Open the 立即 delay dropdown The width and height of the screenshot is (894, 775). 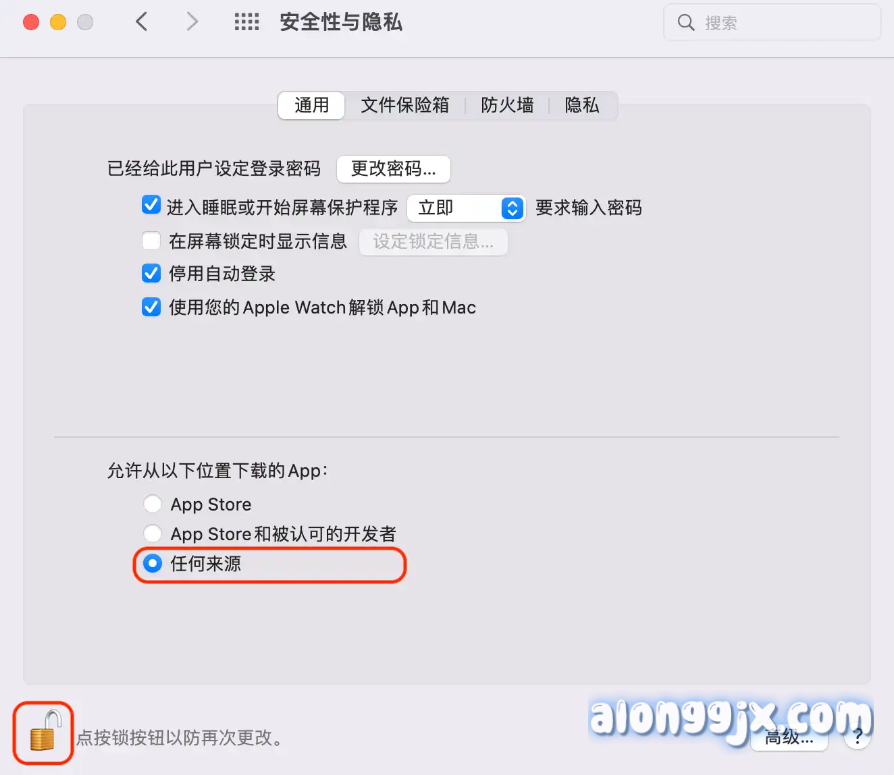point(466,208)
